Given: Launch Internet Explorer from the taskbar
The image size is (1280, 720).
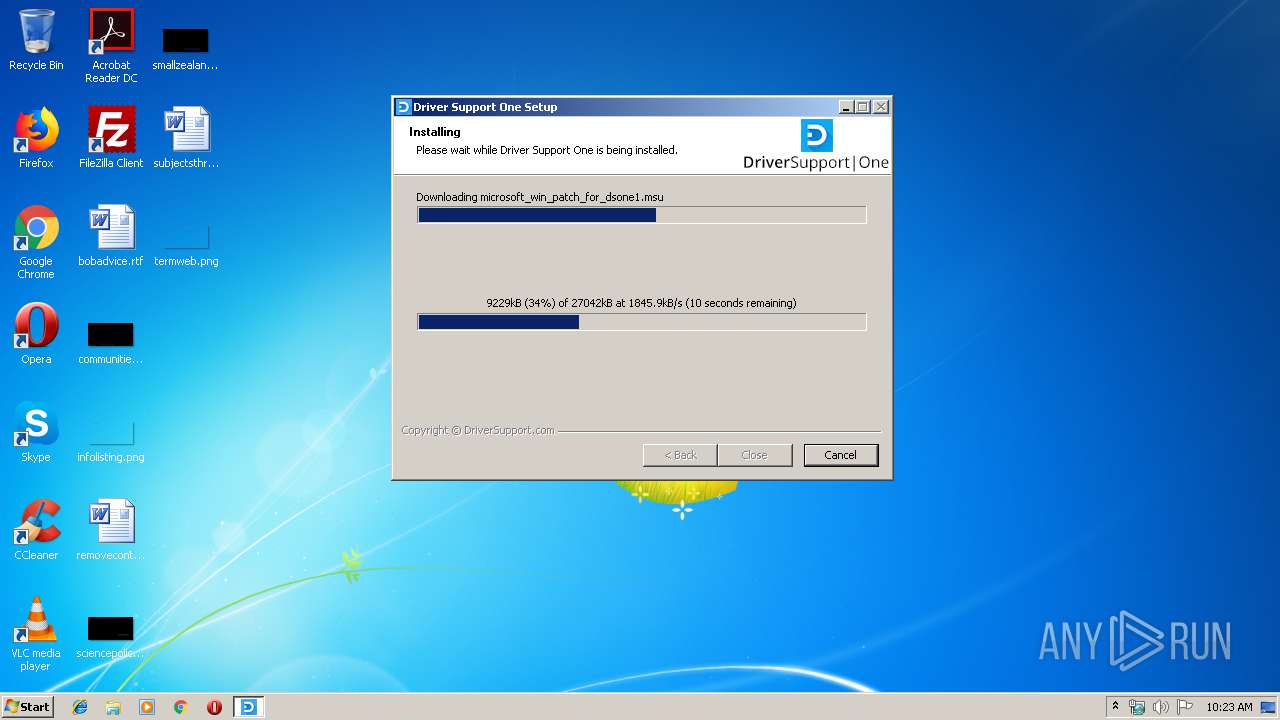Looking at the screenshot, I should pyautogui.click(x=80, y=707).
